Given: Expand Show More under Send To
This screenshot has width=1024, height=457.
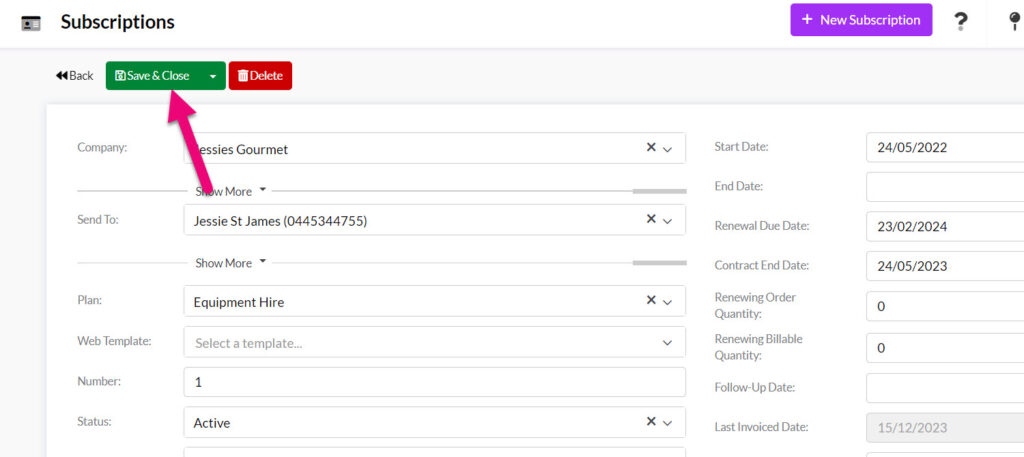Looking at the screenshot, I should pyautogui.click(x=231, y=263).
